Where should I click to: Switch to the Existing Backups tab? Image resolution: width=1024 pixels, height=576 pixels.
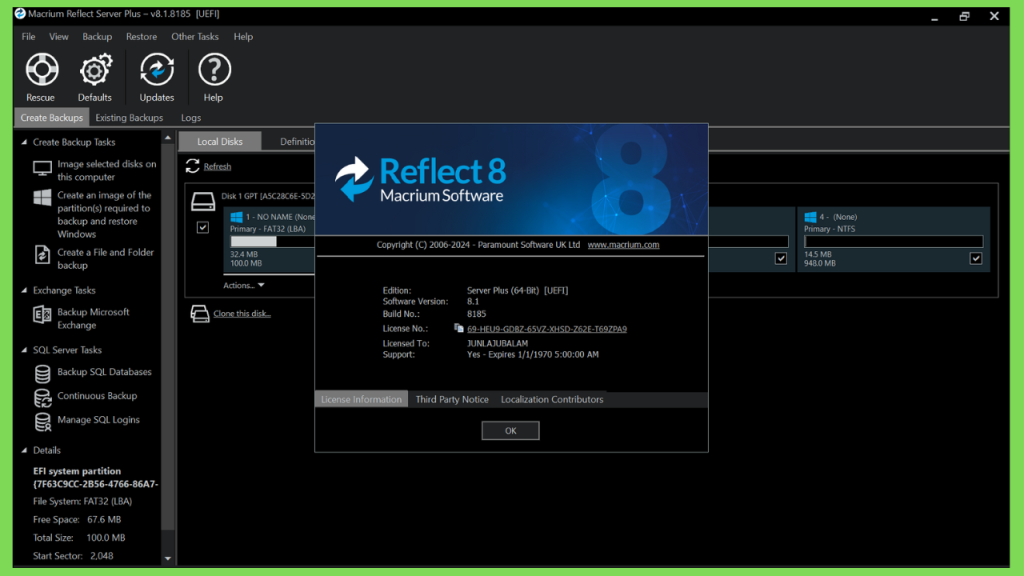coord(129,118)
